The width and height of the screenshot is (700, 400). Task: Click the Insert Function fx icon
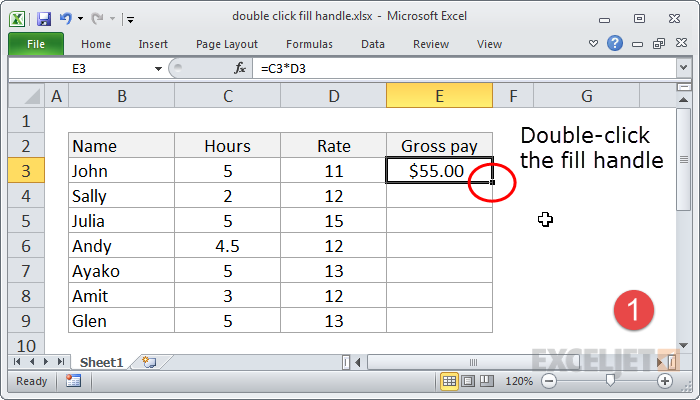pyautogui.click(x=240, y=68)
